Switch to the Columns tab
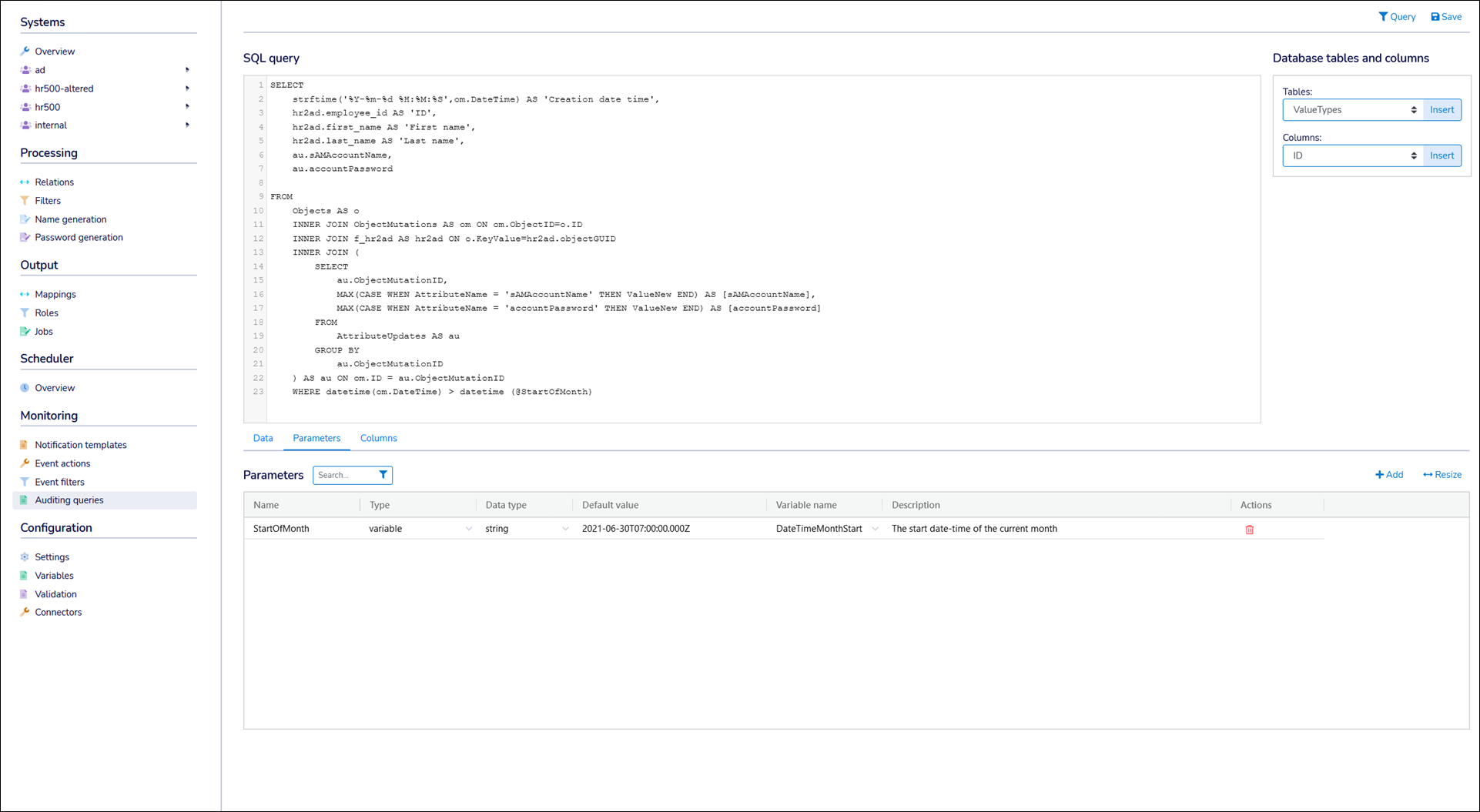Viewport: 1480px width, 812px height. point(378,438)
